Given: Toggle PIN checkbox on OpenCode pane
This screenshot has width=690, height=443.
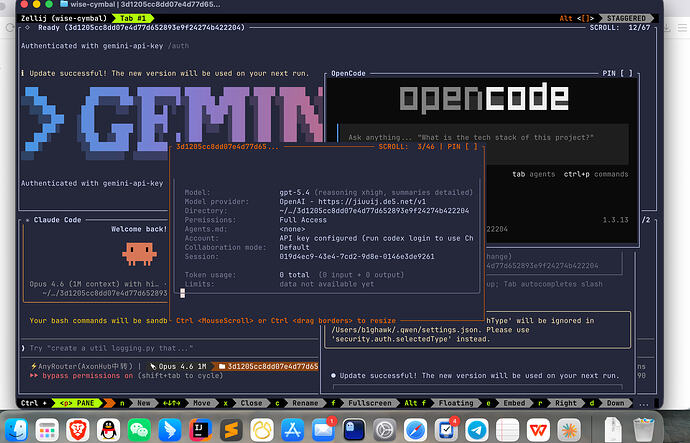Looking at the screenshot, I should (626, 73).
